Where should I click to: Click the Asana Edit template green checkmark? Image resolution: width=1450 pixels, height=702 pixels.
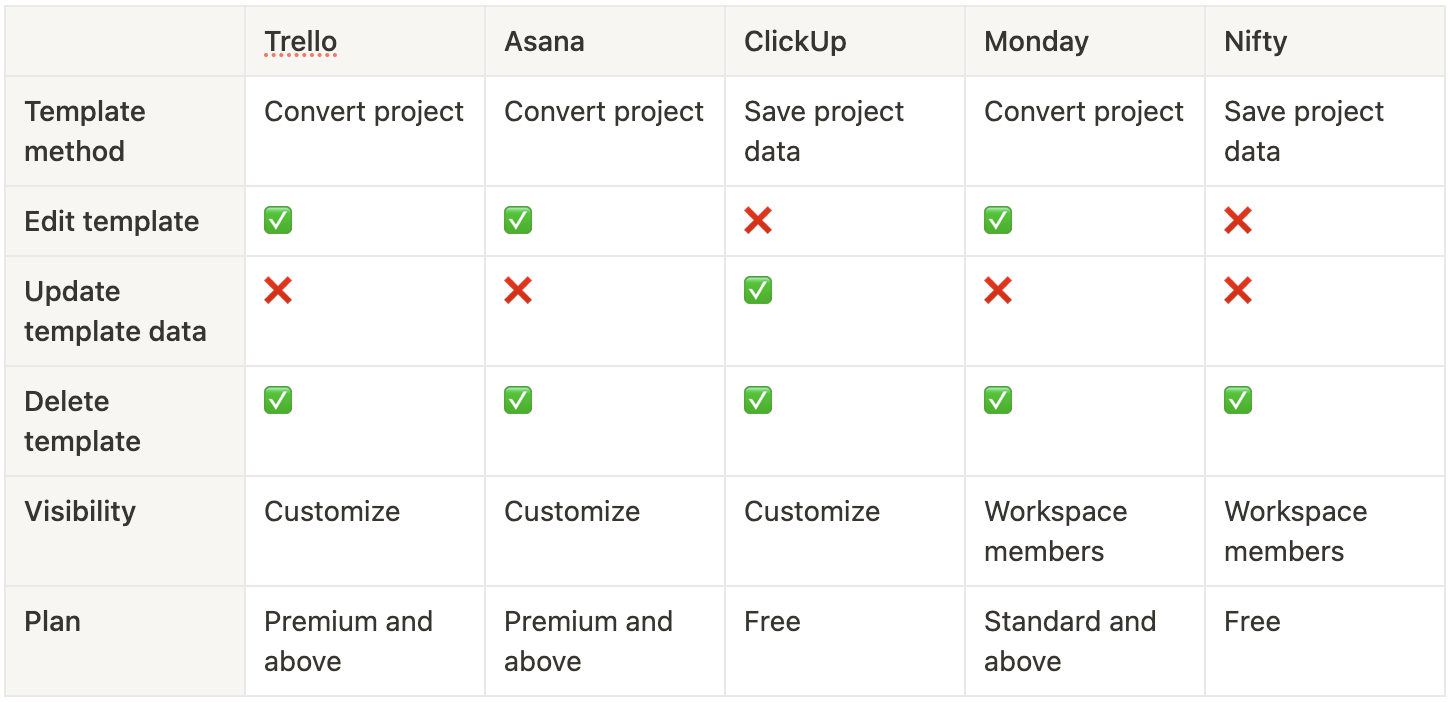(x=518, y=220)
